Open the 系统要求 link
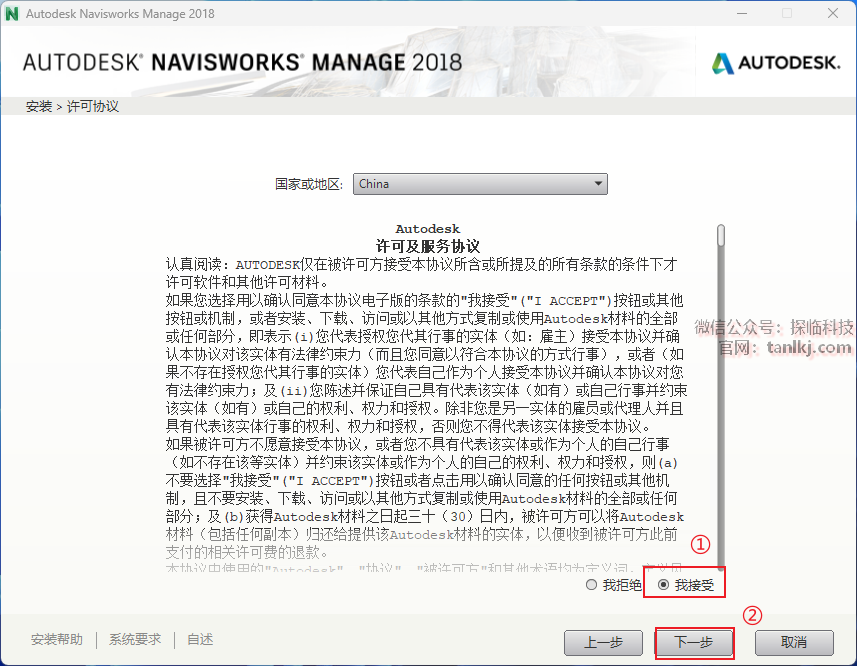This screenshot has height=666, width=857. point(135,639)
